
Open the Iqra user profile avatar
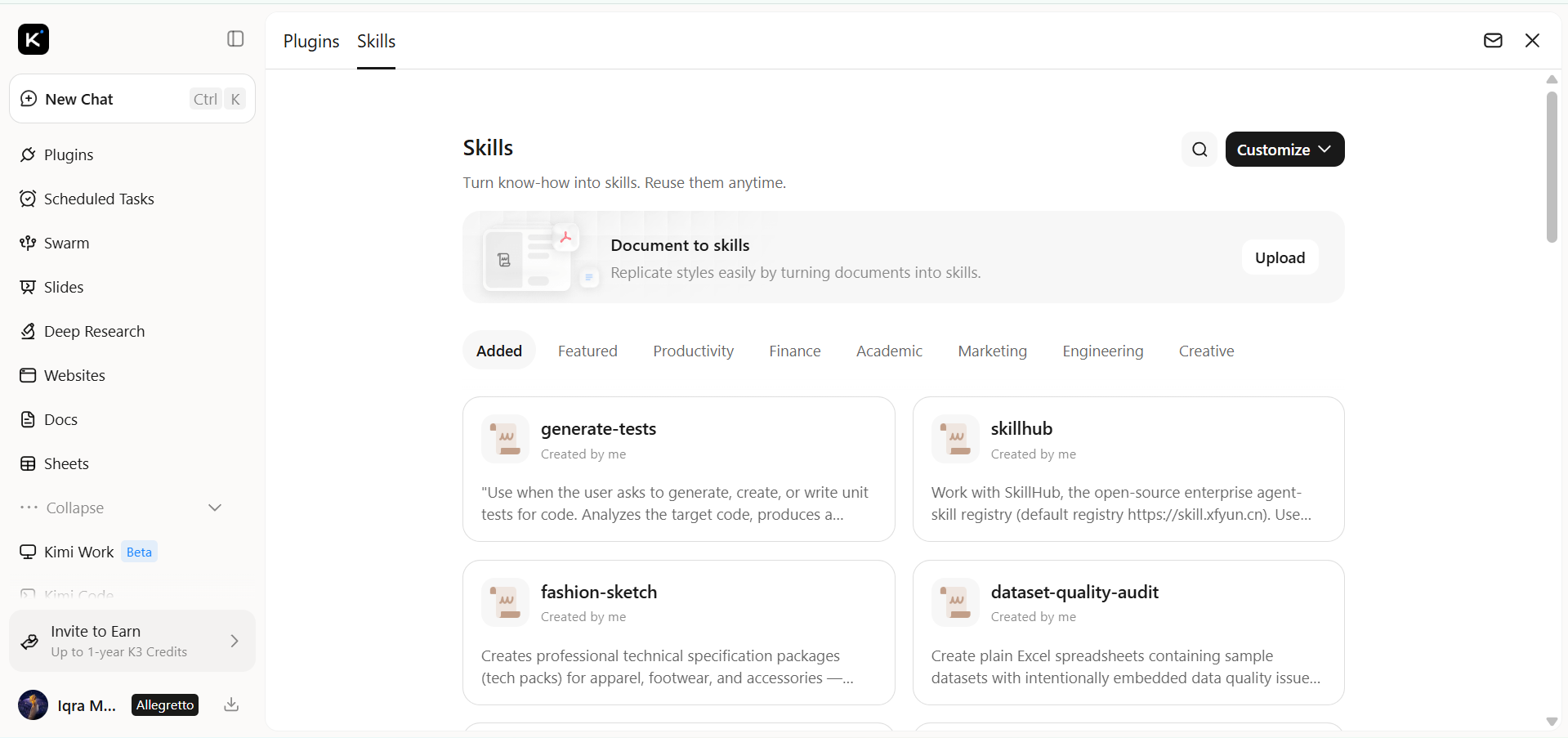pos(33,704)
